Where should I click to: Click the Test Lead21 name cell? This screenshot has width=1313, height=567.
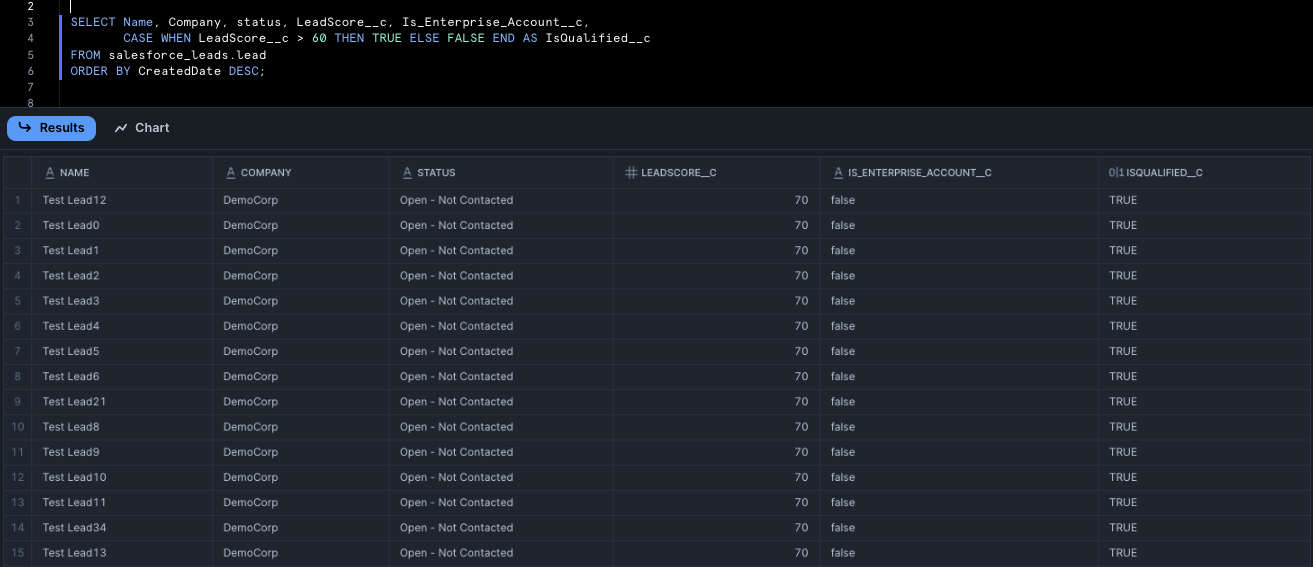pyautogui.click(x=74, y=402)
